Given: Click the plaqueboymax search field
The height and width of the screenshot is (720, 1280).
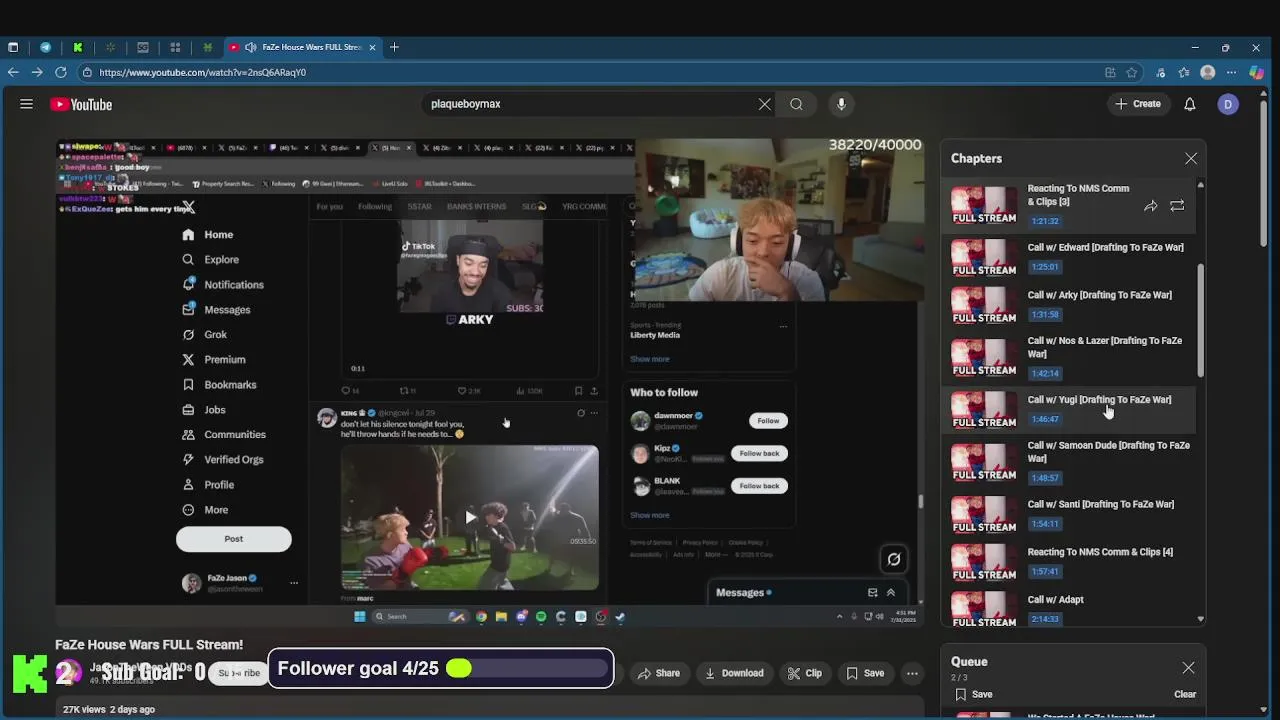Looking at the screenshot, I should 590,104.
